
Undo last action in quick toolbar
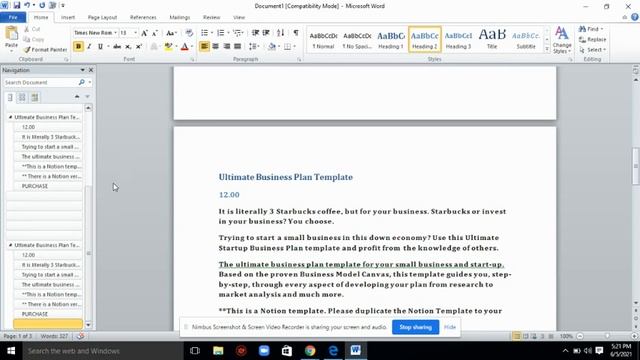click(27, 5)
